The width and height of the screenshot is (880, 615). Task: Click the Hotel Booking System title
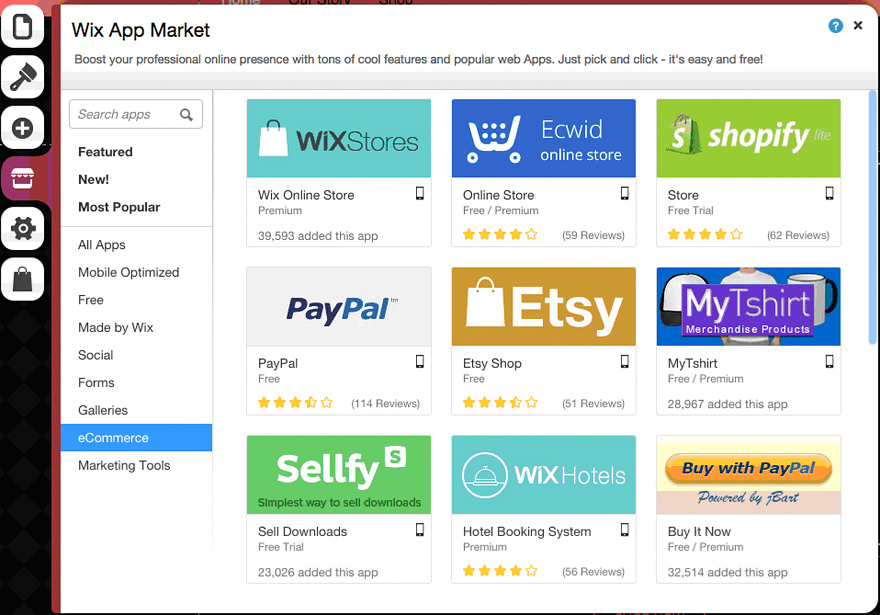527,531
